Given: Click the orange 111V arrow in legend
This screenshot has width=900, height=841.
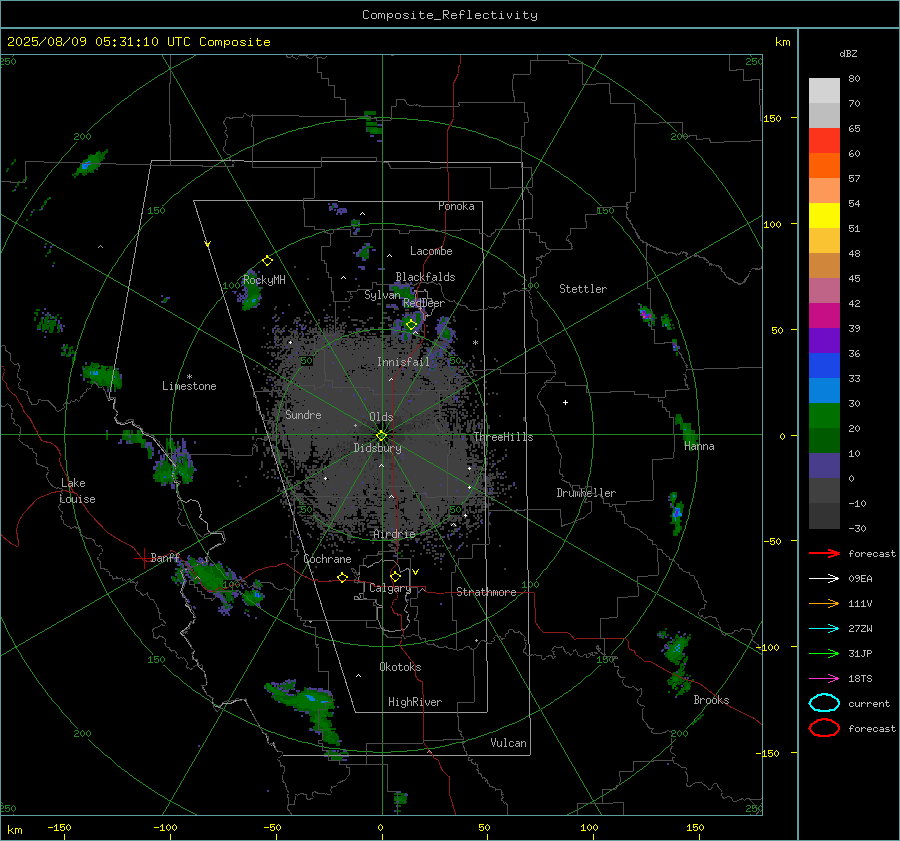Looking at the screenshot, I should [x=824, y=603].
